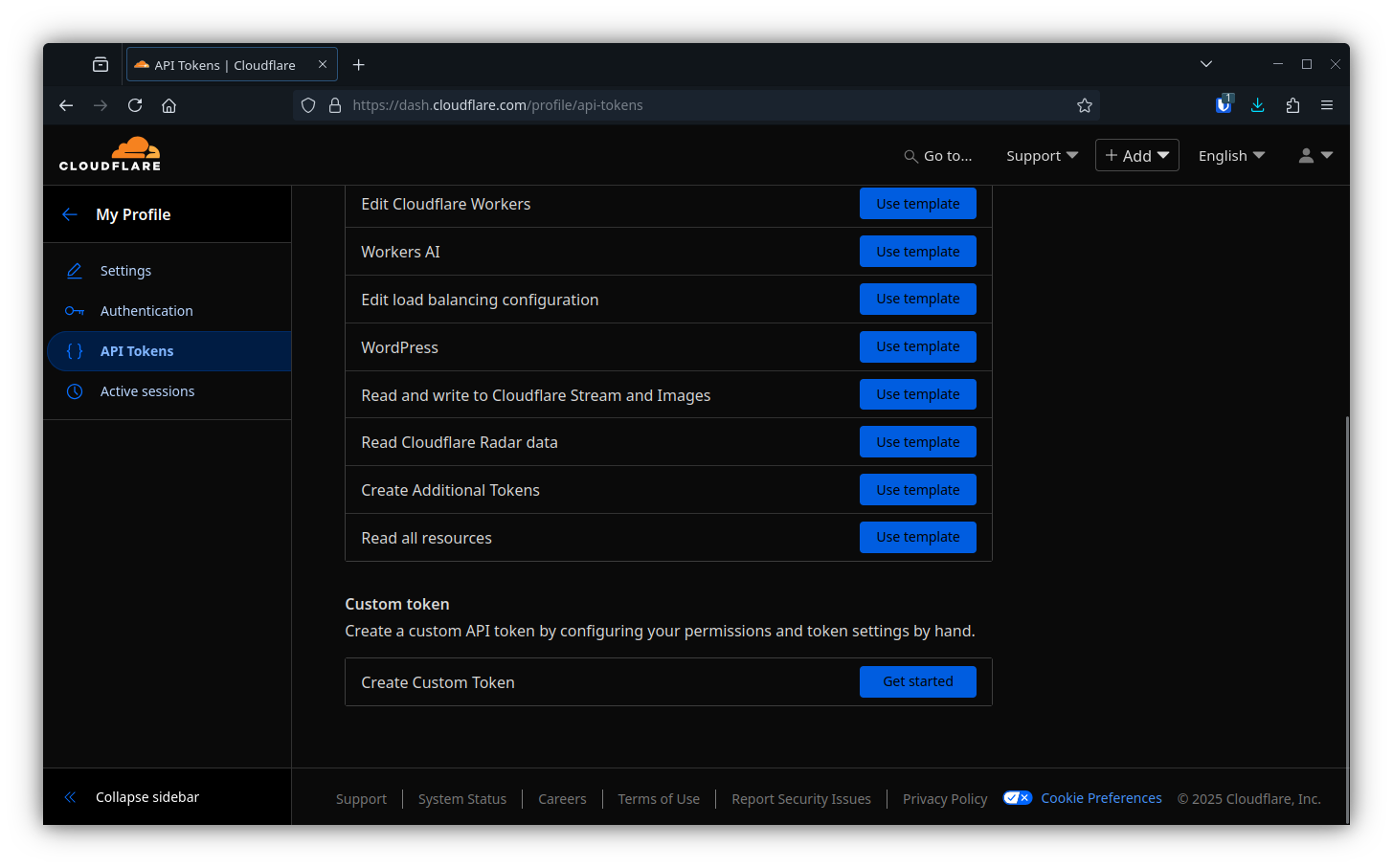The height and width of the screenshot is (868, 1393).
Task: Open the browser downloads icon
Action: tap(1258, 105)
